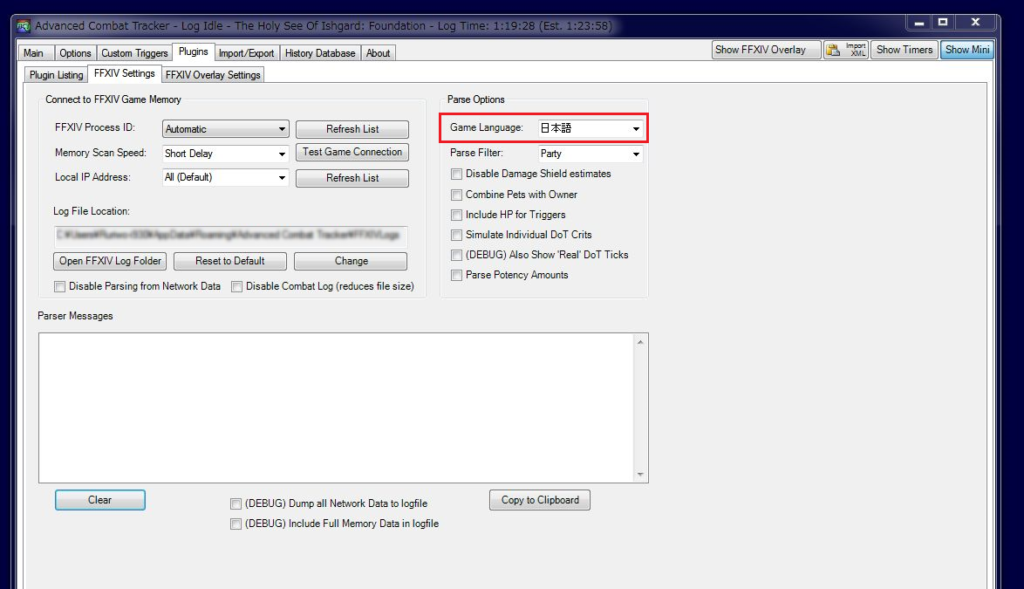Click the Log File Location path field
This screenshot has height=589, width=1024.
[231, 235]
